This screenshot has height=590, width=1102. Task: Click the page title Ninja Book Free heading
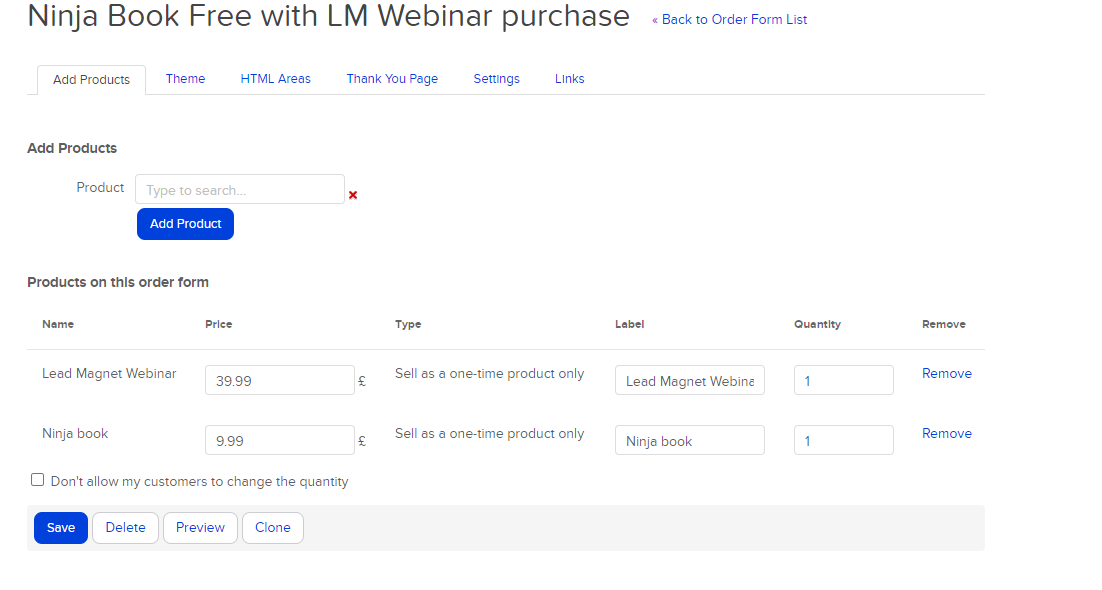[x=328, y=16]
